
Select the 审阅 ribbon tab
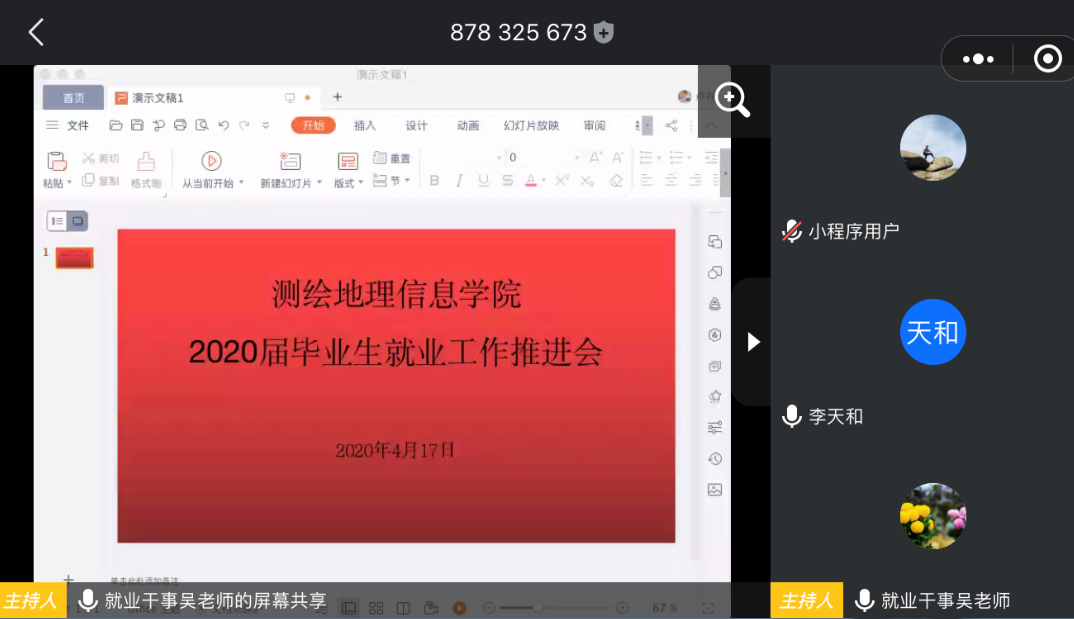[x=595, y=125]
